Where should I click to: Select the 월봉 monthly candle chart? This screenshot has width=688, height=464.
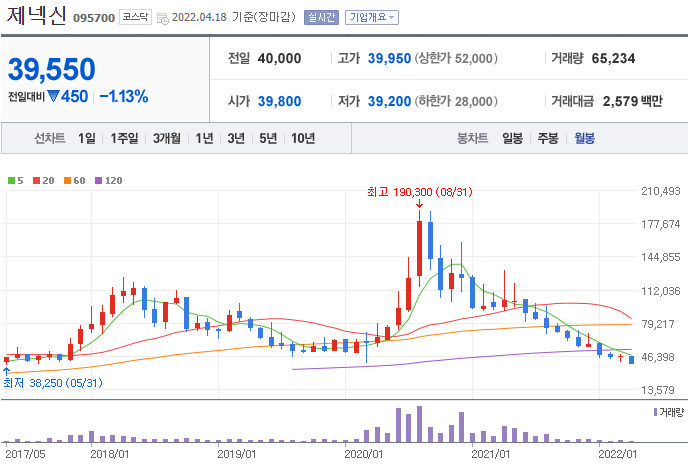[x=584, y=138]
